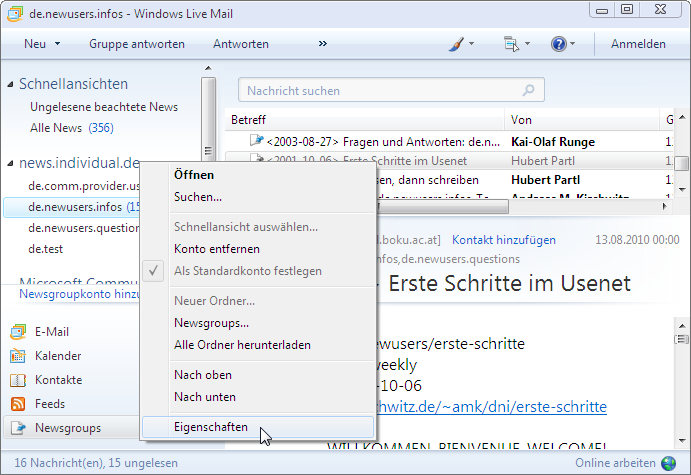Click the reading pane scroll down arrow
Screen dimensions: 691x475
click(x=682, y=440)
